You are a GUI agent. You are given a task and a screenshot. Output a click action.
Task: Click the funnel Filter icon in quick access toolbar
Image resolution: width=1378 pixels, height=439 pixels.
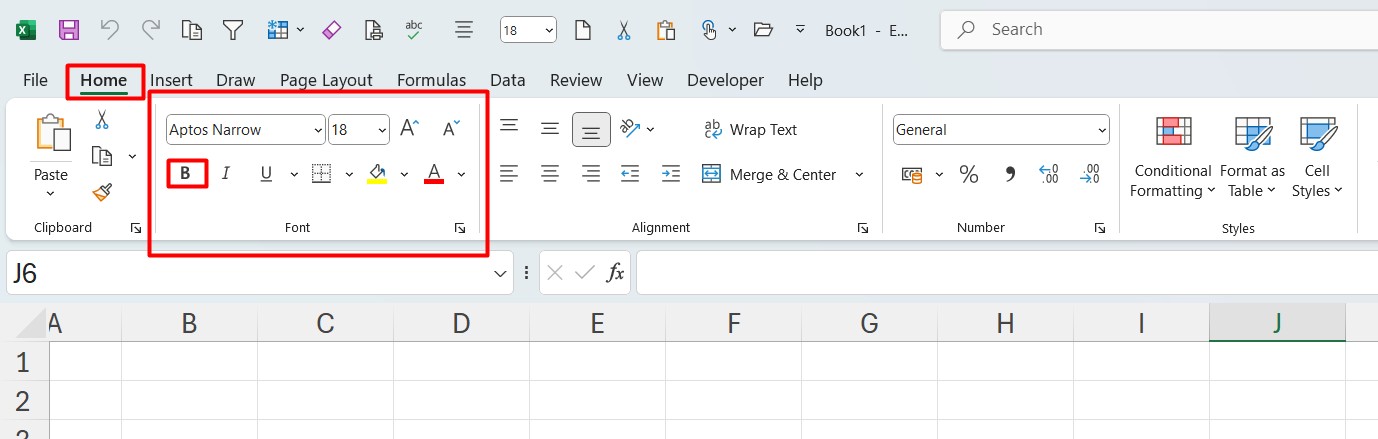point(233,30)
